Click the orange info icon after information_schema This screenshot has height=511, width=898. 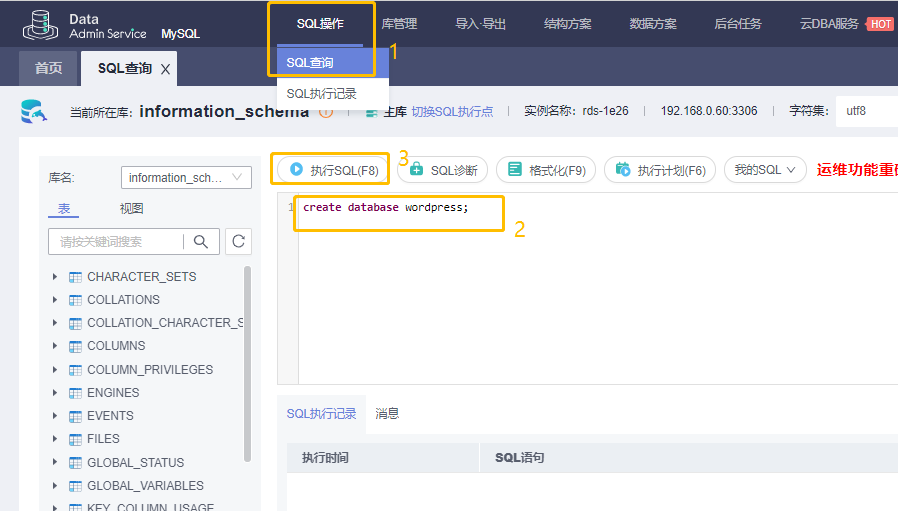326,112
